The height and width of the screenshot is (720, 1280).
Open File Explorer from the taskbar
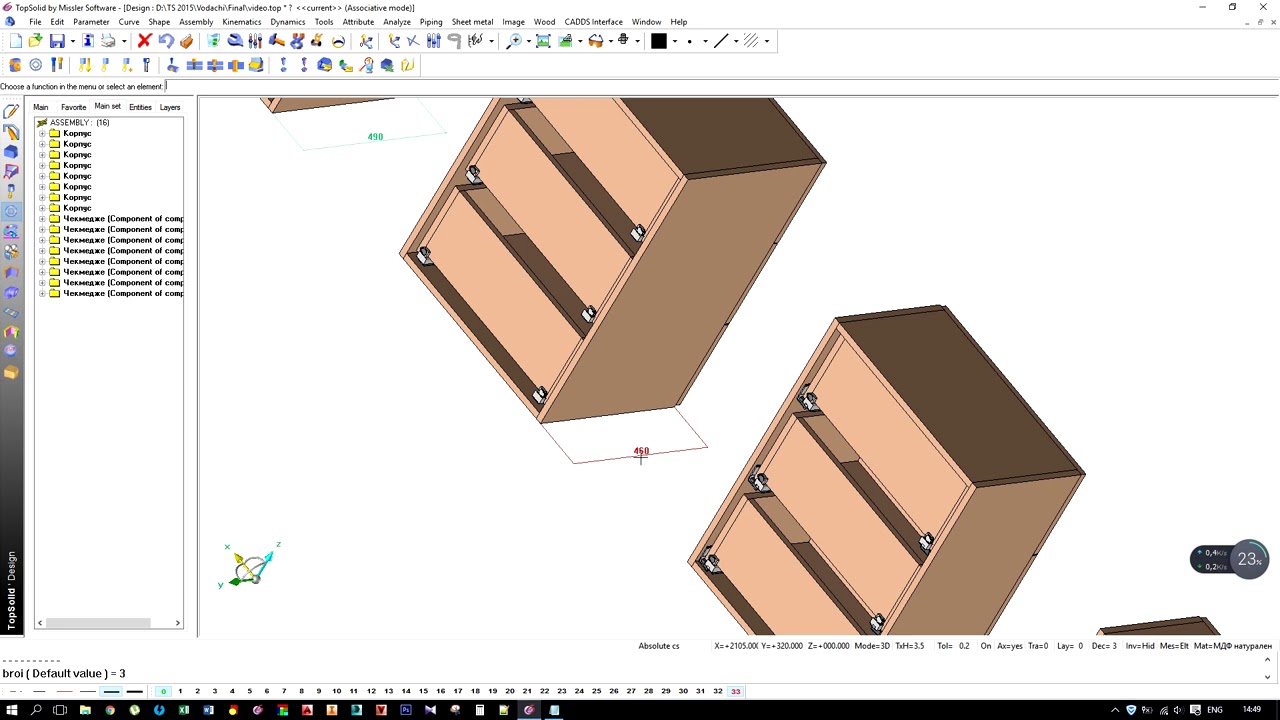(x=85, y=710)
